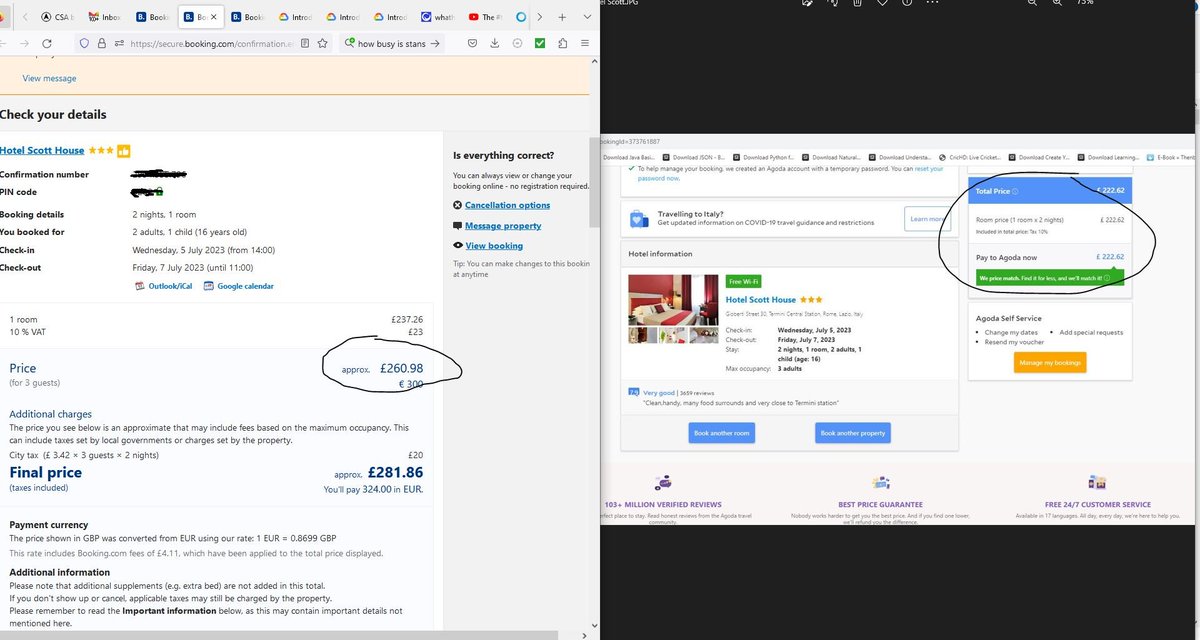Click the 'Very good' review score text
Screen dimensions: 1200x640
click(x=659, y=393)
